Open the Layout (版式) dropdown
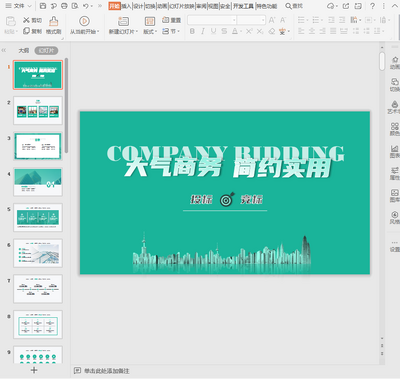400x379 pixels. click(150, 32)
